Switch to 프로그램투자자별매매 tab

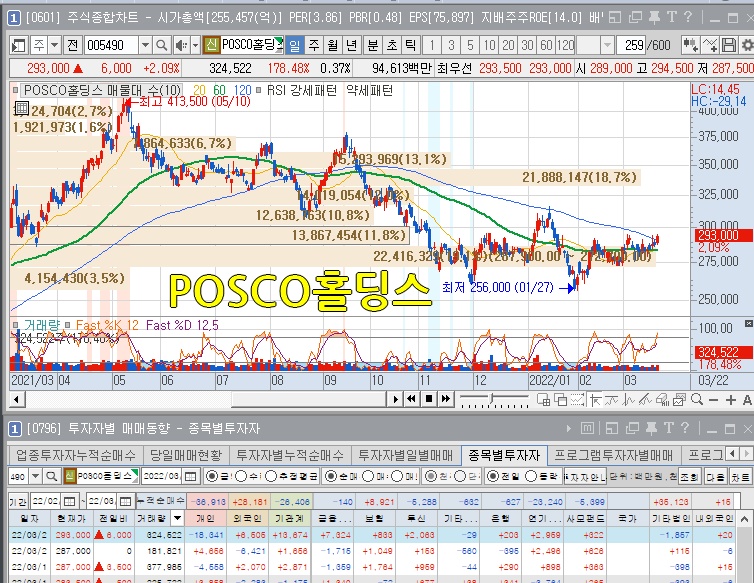(x=614, y=455)
